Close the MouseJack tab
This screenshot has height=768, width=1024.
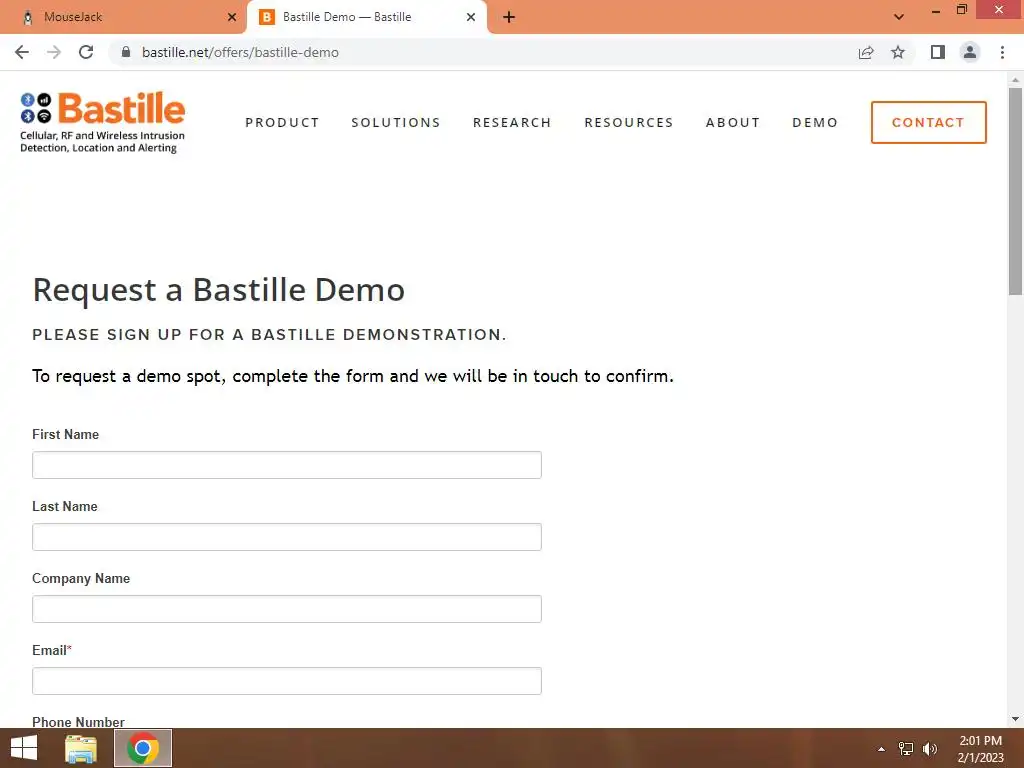[232, 17]
